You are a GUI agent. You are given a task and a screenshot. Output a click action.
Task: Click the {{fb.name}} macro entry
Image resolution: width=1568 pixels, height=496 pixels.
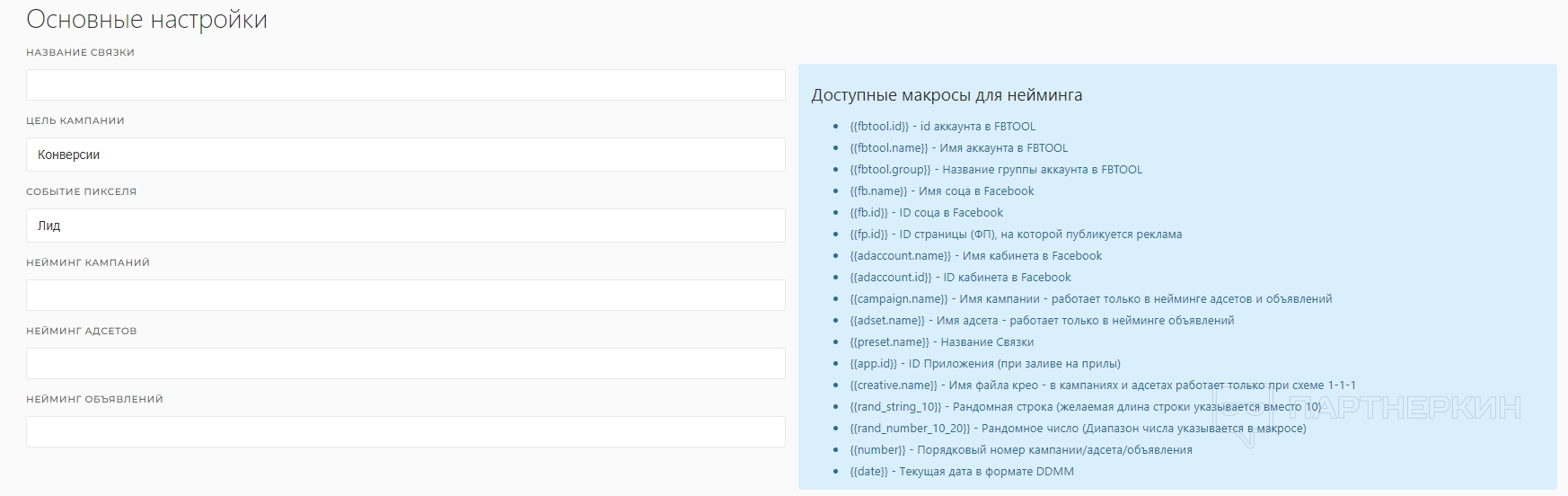941,191
